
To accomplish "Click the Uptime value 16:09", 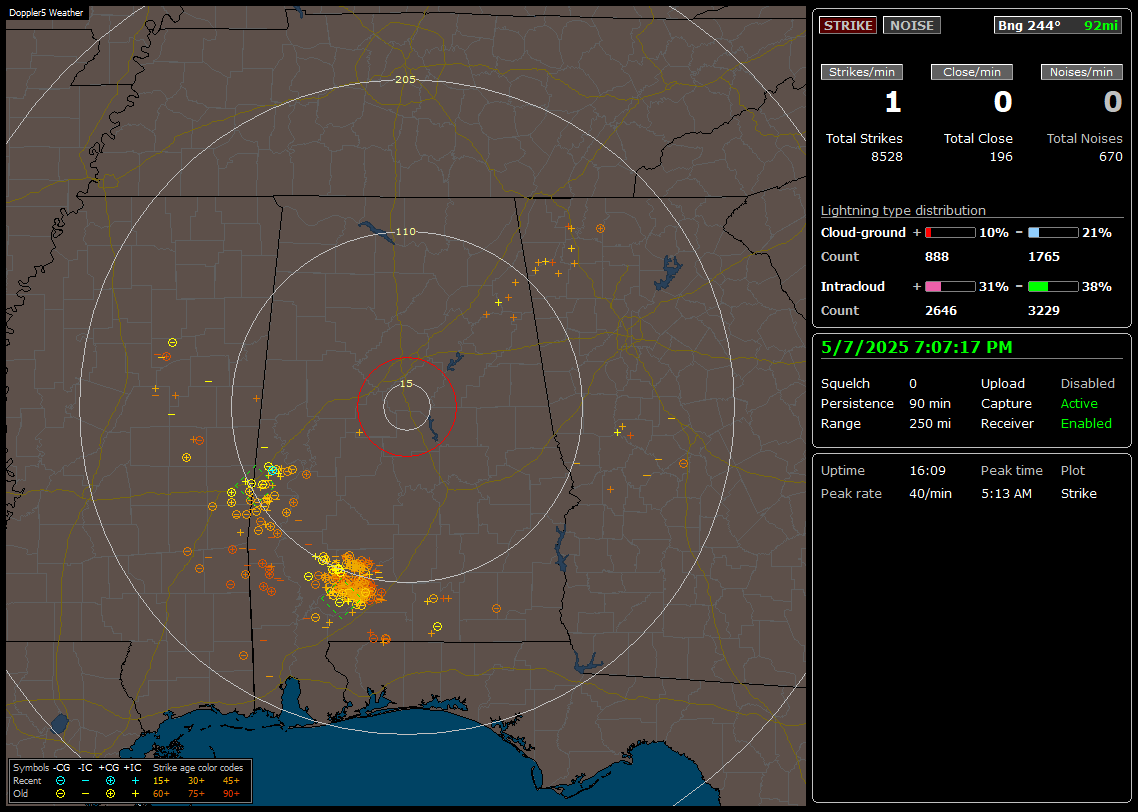I will click(928, 471).
